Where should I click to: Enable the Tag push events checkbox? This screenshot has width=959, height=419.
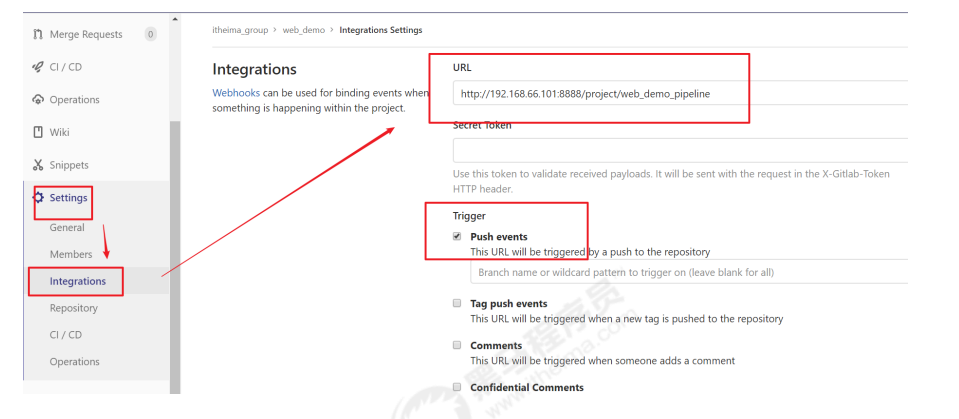[x=457, y=303]
